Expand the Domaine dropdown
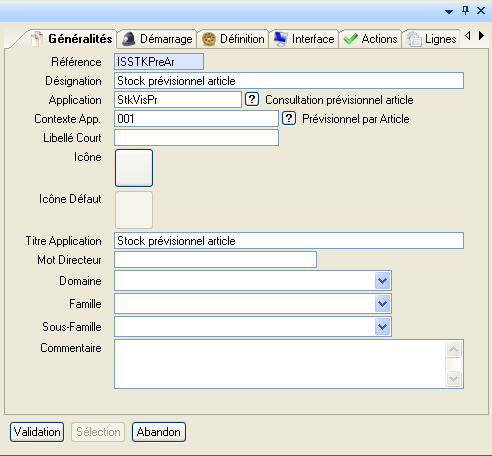Image resolution: width=492 pixels, height=456 pixels. (x=382, y=281)
